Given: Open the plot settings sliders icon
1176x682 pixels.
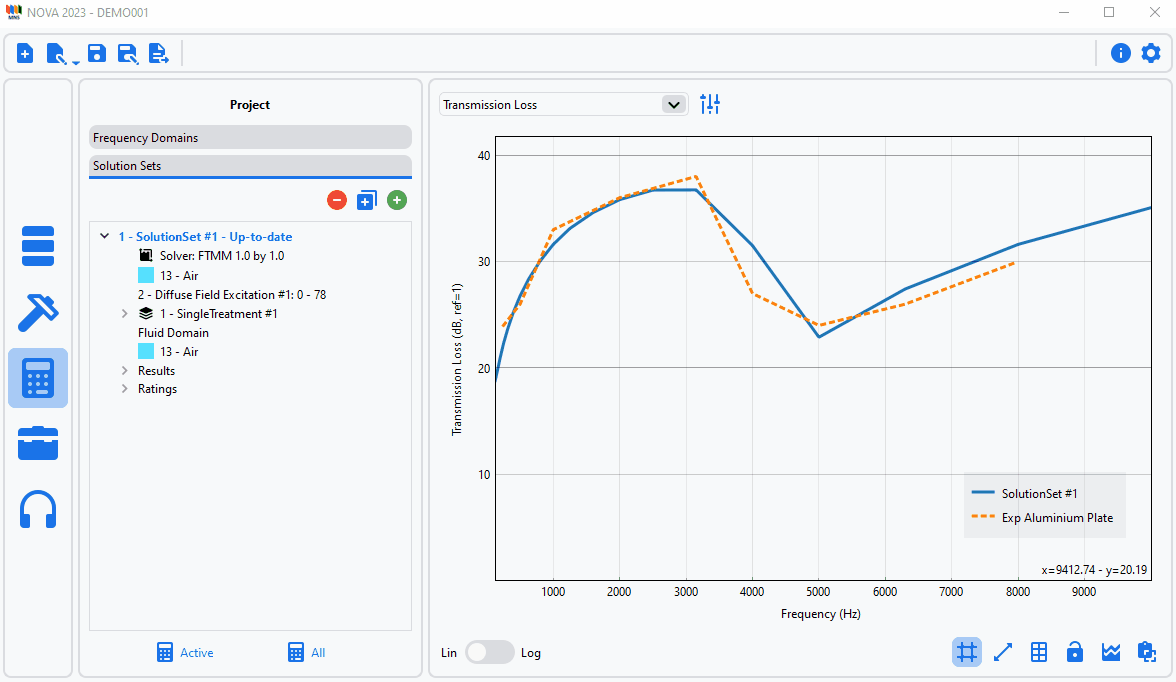Looking at the screenshot, I should point(710,104).
